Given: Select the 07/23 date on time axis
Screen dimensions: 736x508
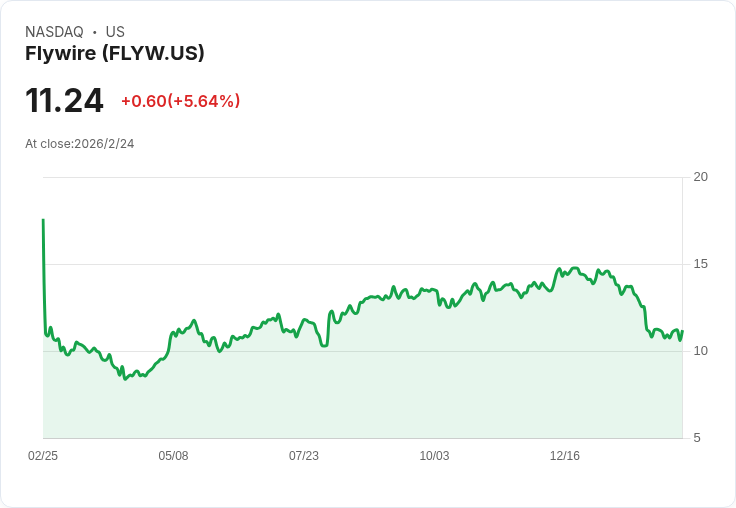Looking at the screenshot, I should 304,456.
